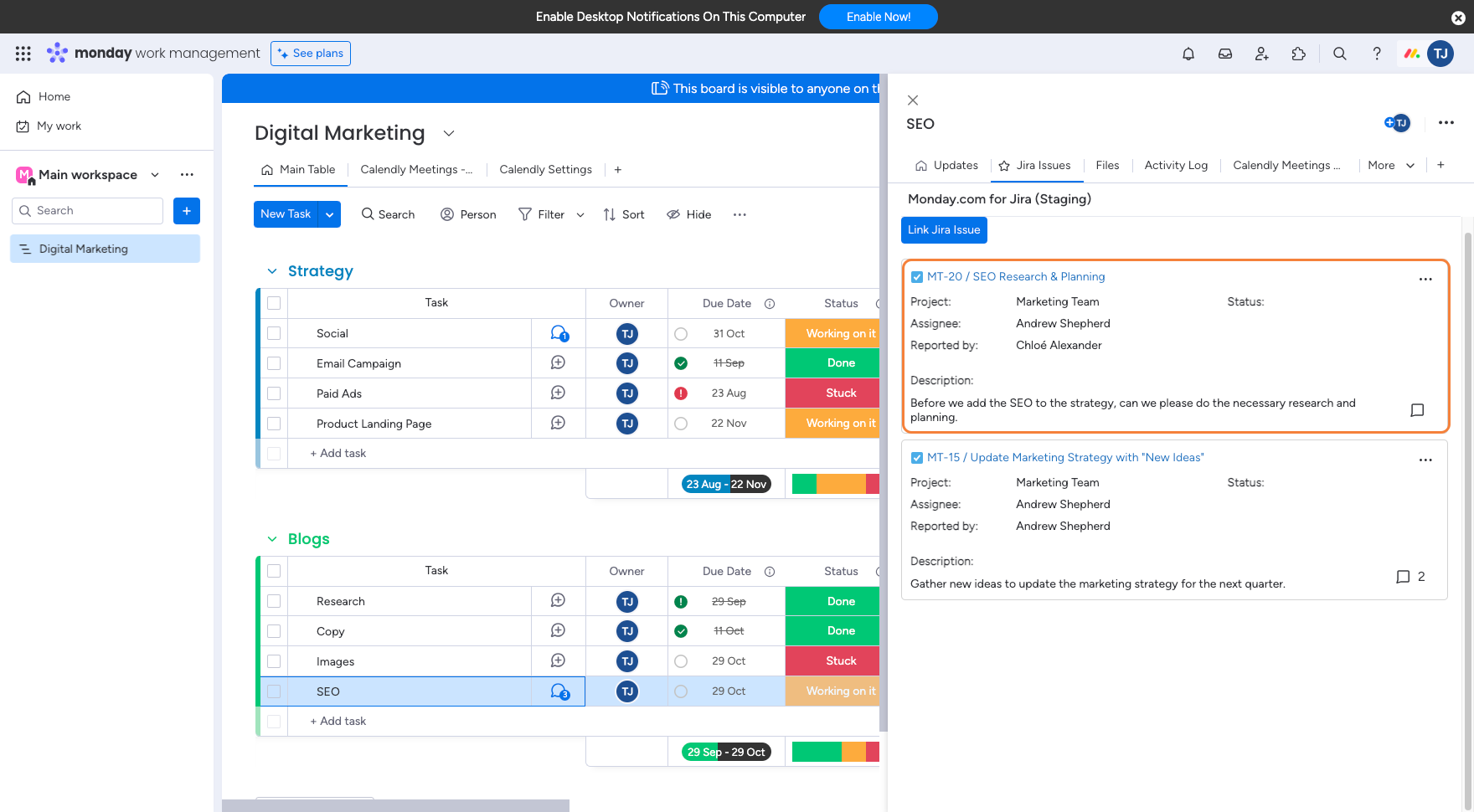Open the apps marketplace puzzle icon
Viewport: 1474px width, 812px height.
(x=1298, y=54)
